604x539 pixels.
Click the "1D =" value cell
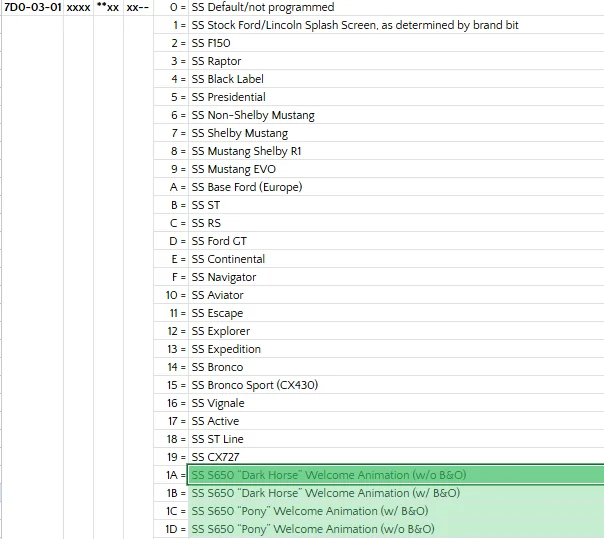pos(171,529)
